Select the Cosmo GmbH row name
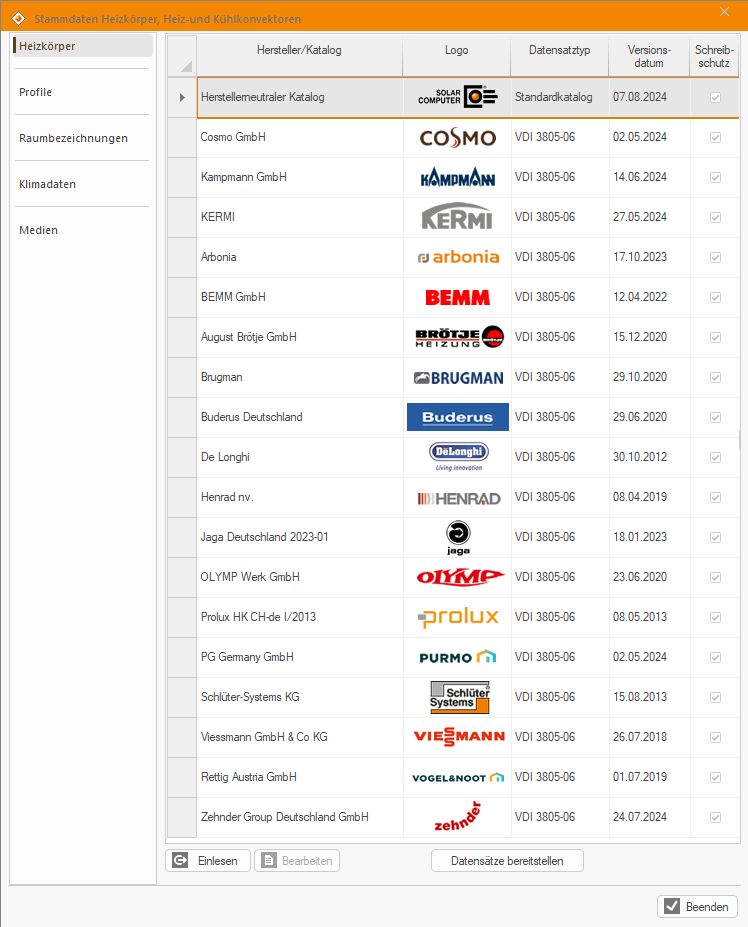Image resolution: width=748 pixels, height=927 pixels. pyautogui.click(x=233, y=137)
